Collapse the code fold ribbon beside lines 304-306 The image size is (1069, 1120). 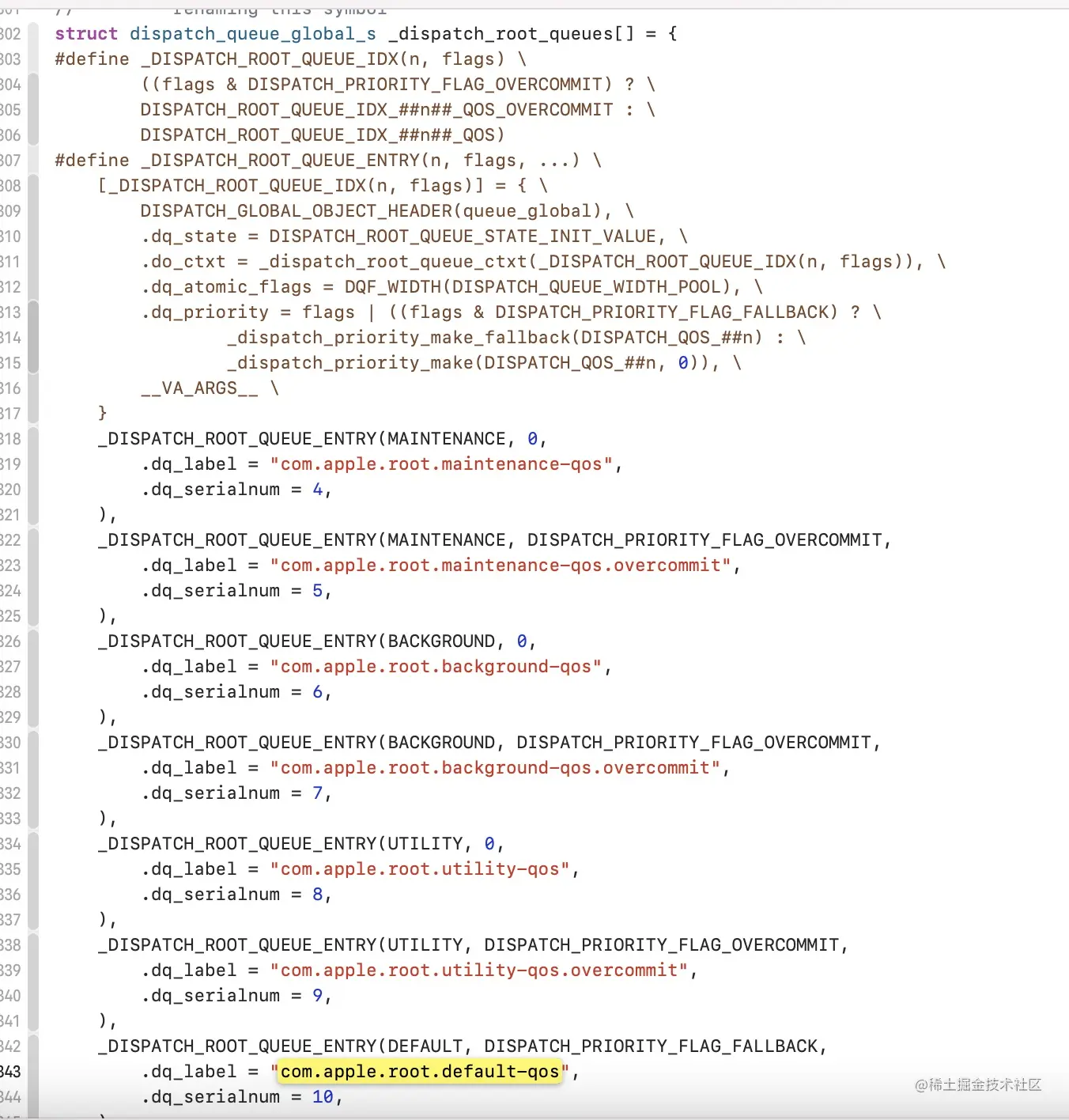pos(33,110)
